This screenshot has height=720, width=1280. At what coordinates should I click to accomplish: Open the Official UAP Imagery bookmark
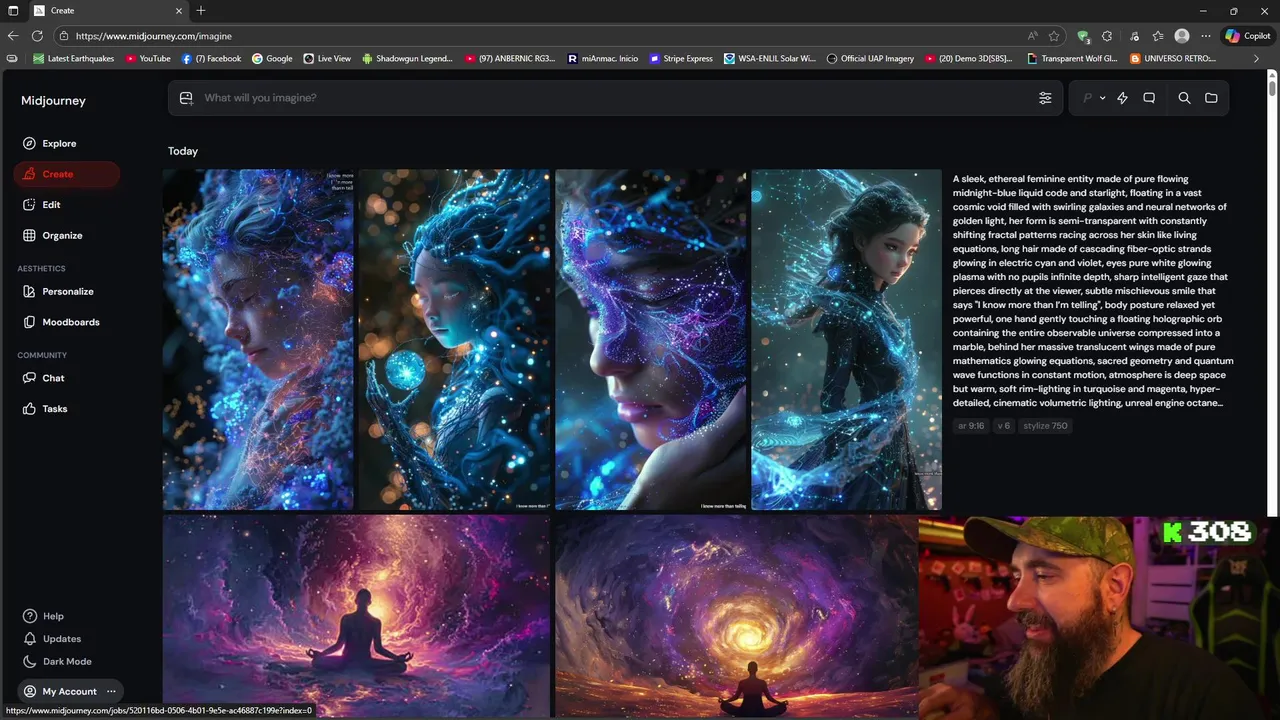click(870, 59)
